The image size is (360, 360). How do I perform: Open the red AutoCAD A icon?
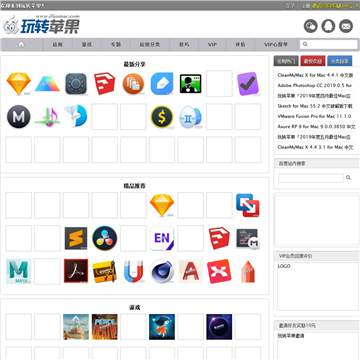[190, 271]
